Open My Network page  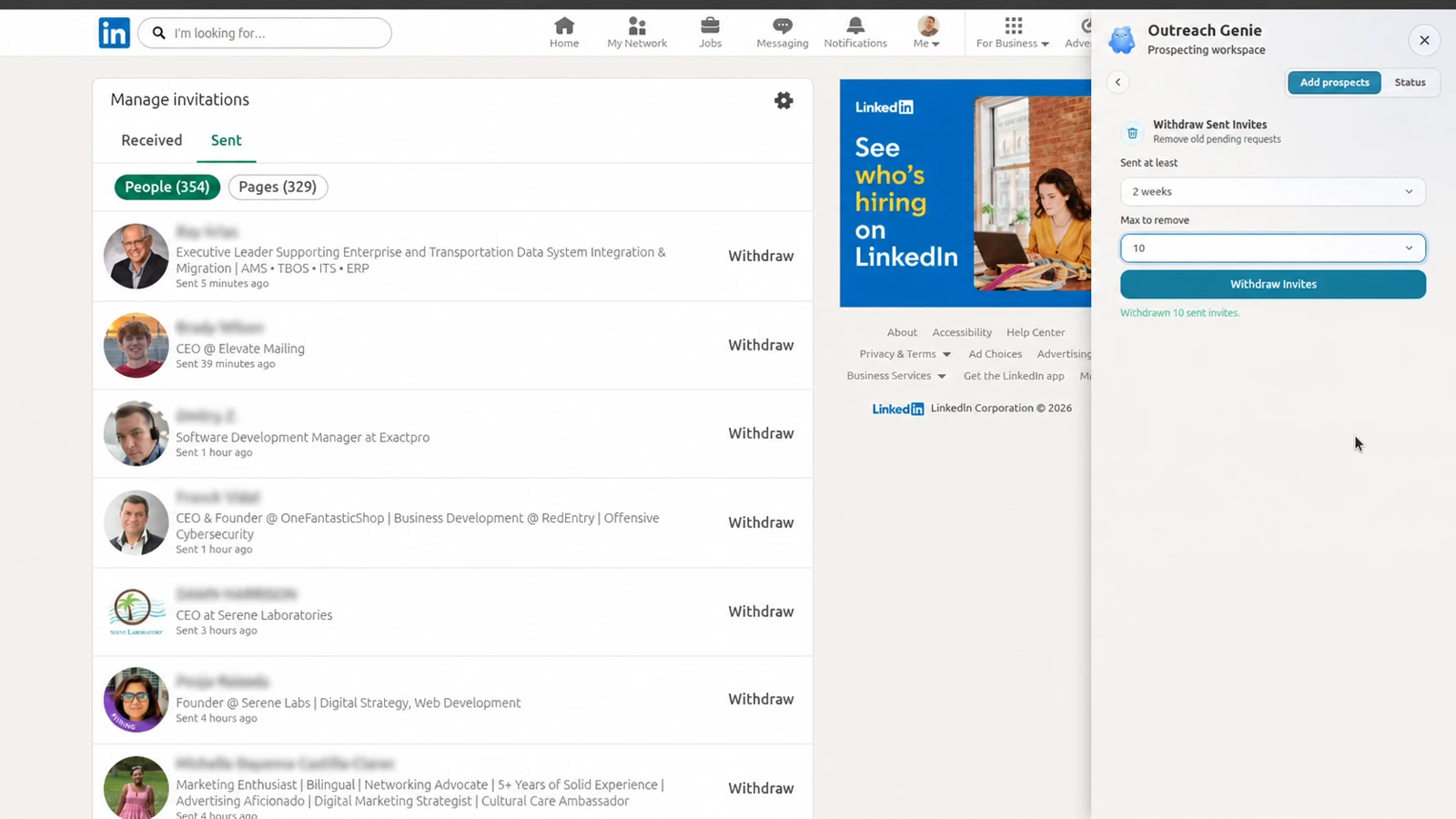637,33
